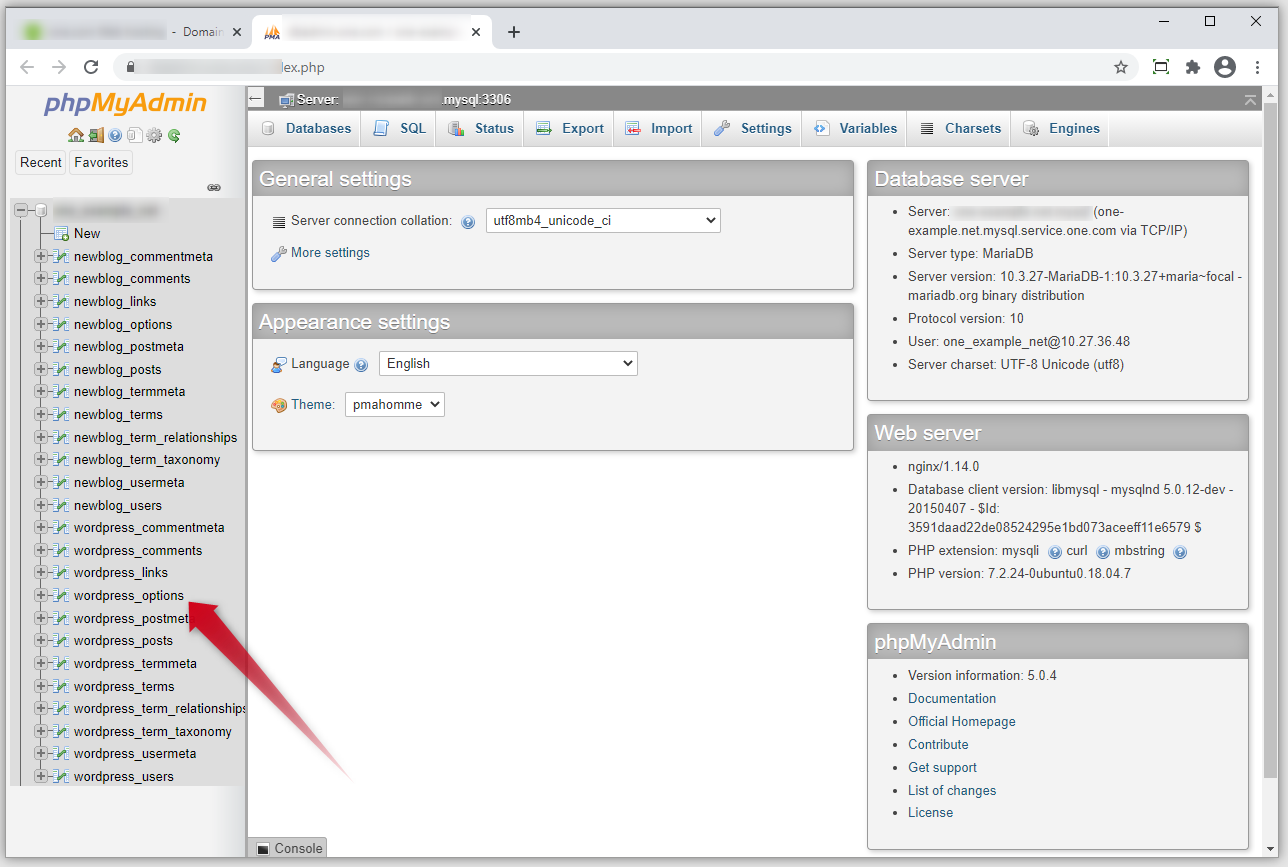Collapse the database tree with minus box
This screenshot has height=867, width=1288.
(21, 211)
